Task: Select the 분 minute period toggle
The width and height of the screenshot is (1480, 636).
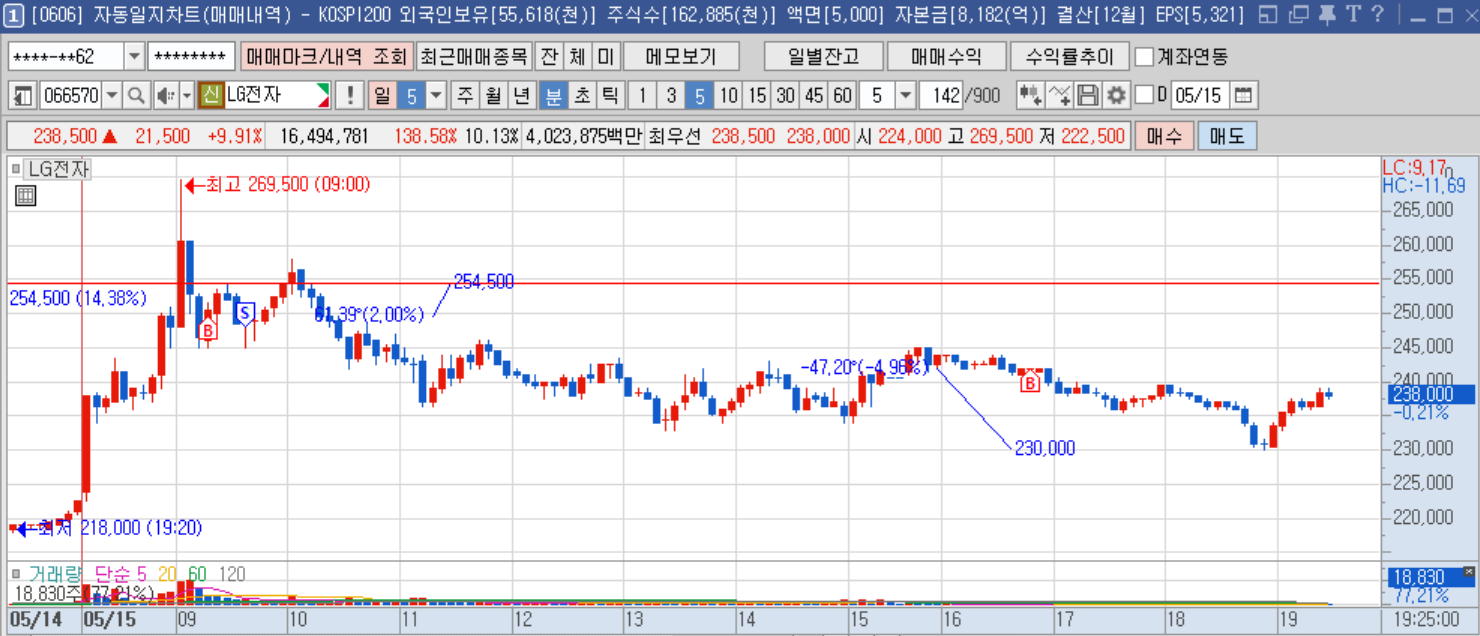Action: click(x=553, y=96)
